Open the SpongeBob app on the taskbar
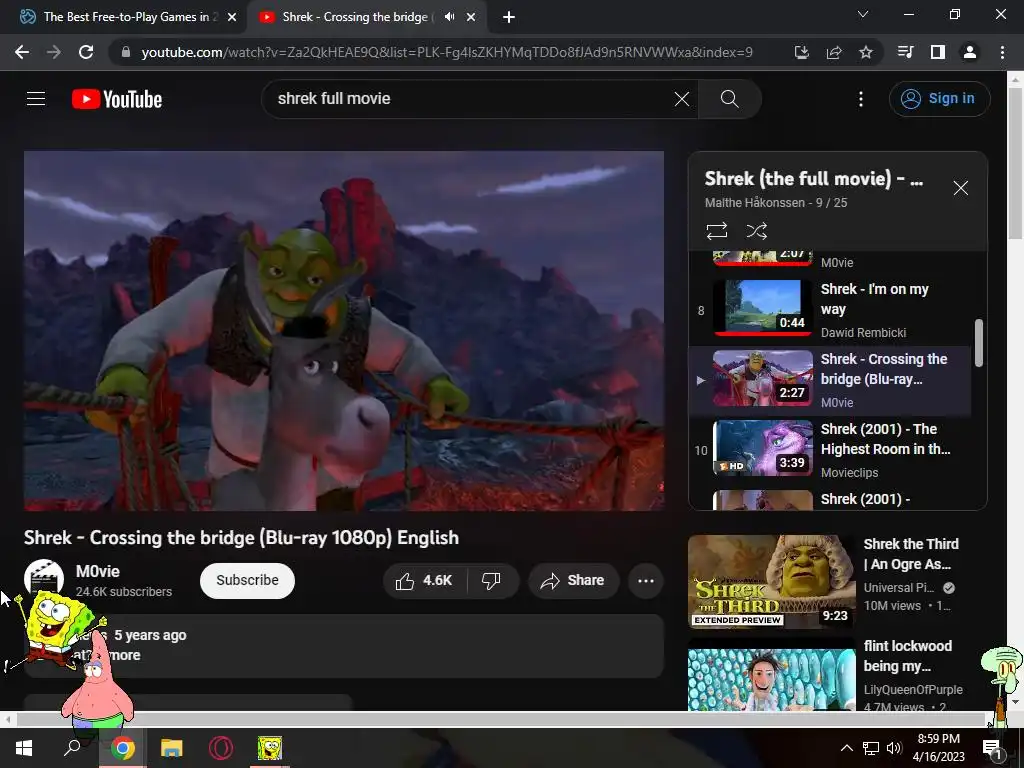This screenshot has width=1024, height=768. pos(270,748)
